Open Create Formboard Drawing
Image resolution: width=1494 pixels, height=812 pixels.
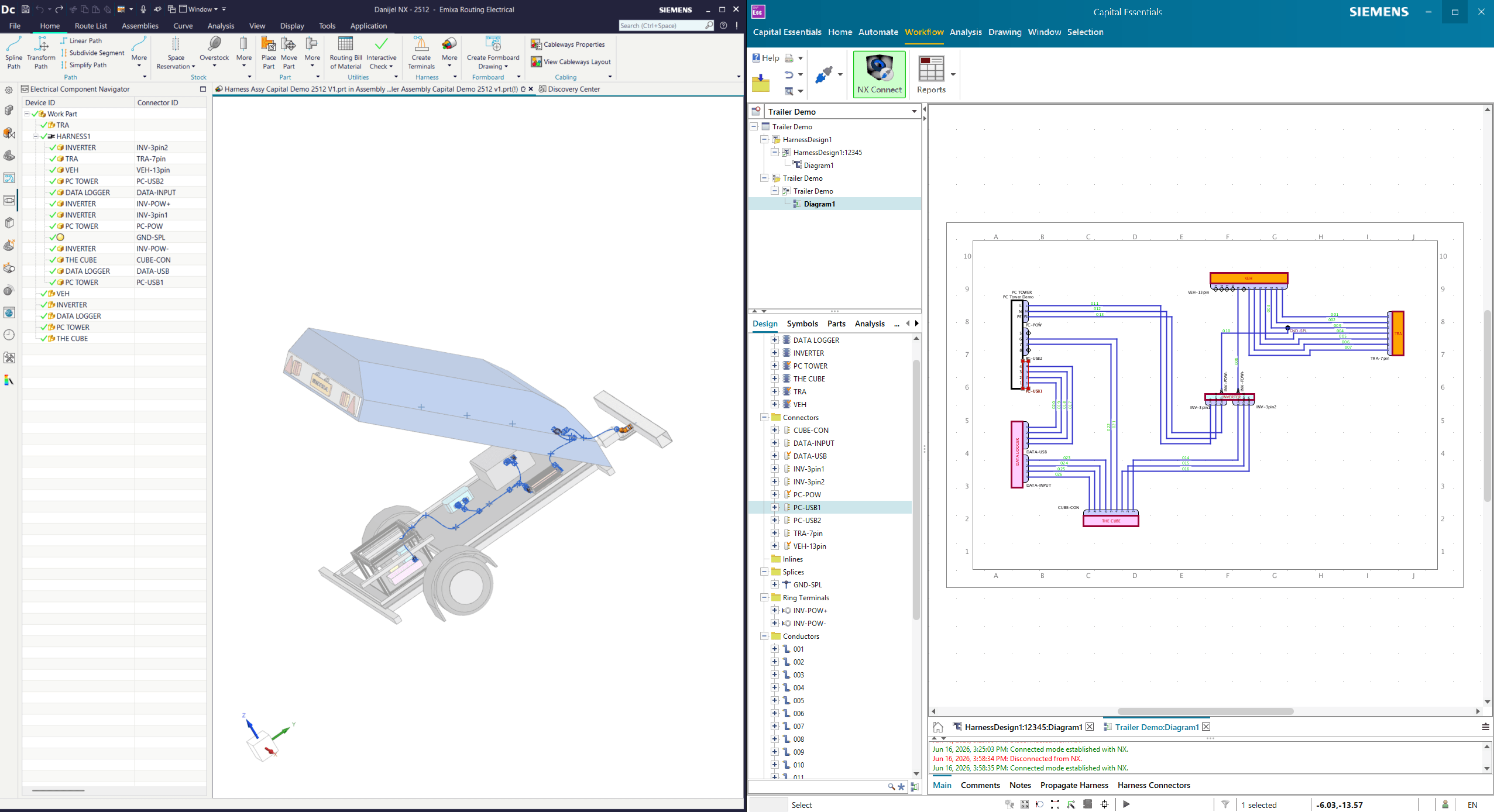(x=493, y=53)
